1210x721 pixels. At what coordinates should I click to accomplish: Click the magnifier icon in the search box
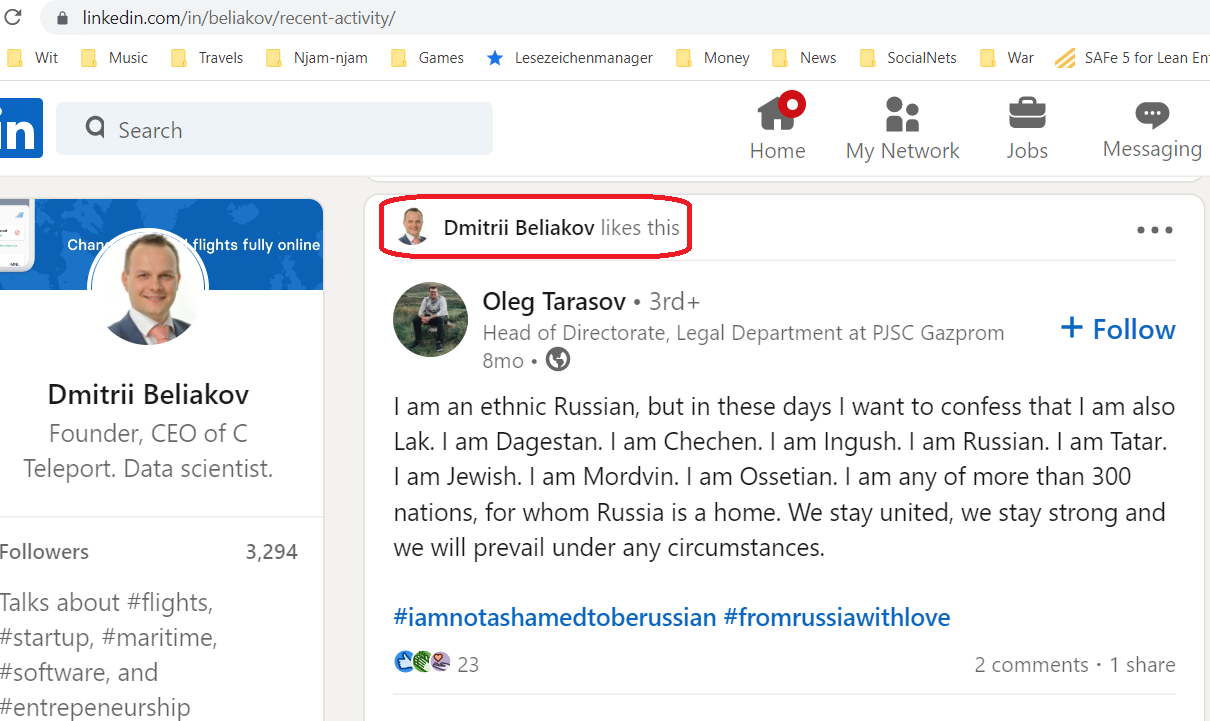pos(96,128)
